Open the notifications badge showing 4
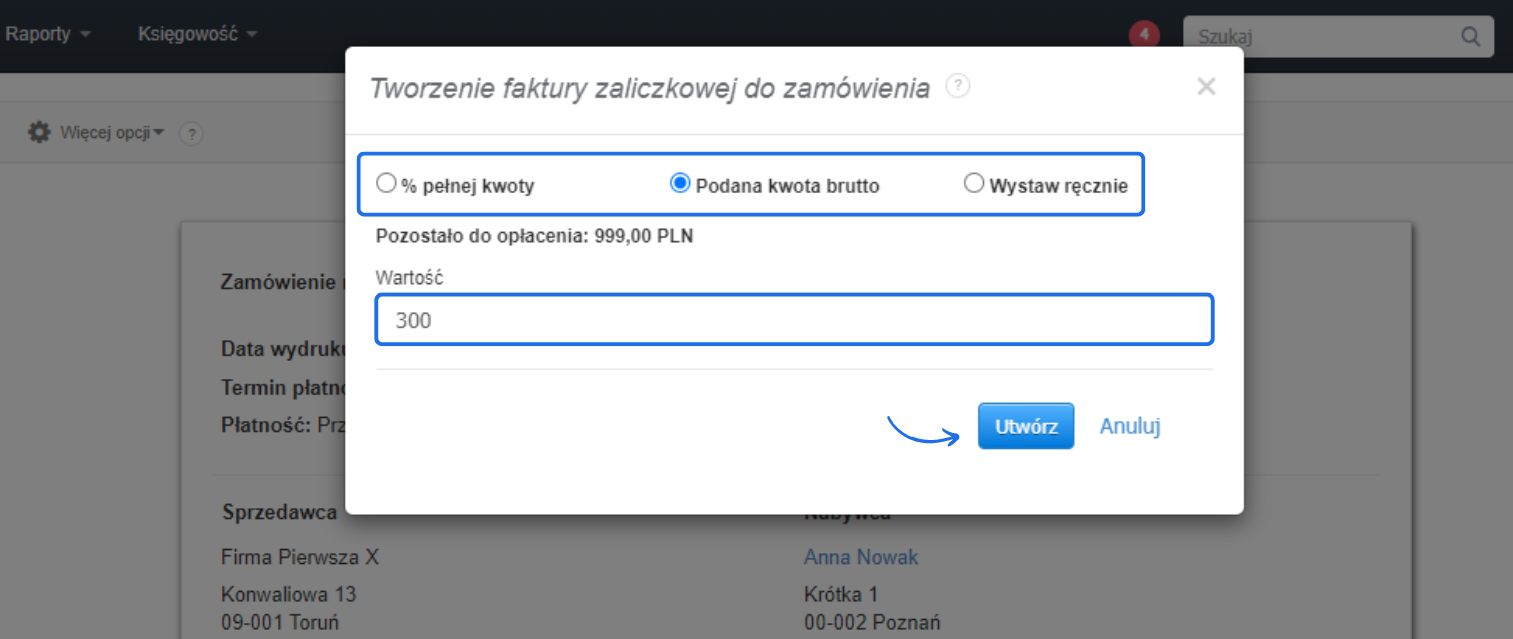Image resolution: width=1513 pixels, height=639 pixels. pyautogui.click(x=1143, y=33)
